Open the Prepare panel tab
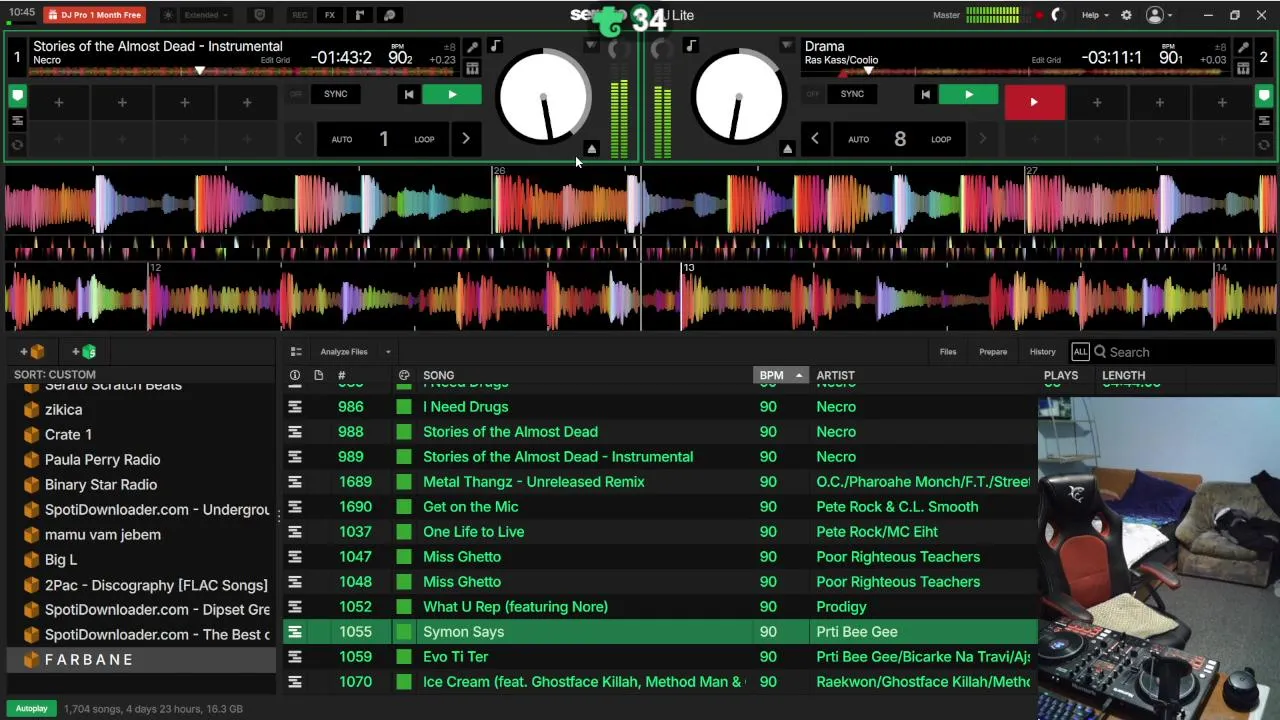The height and width of the screenshot is (720, 1280). [x=993, y=352]
